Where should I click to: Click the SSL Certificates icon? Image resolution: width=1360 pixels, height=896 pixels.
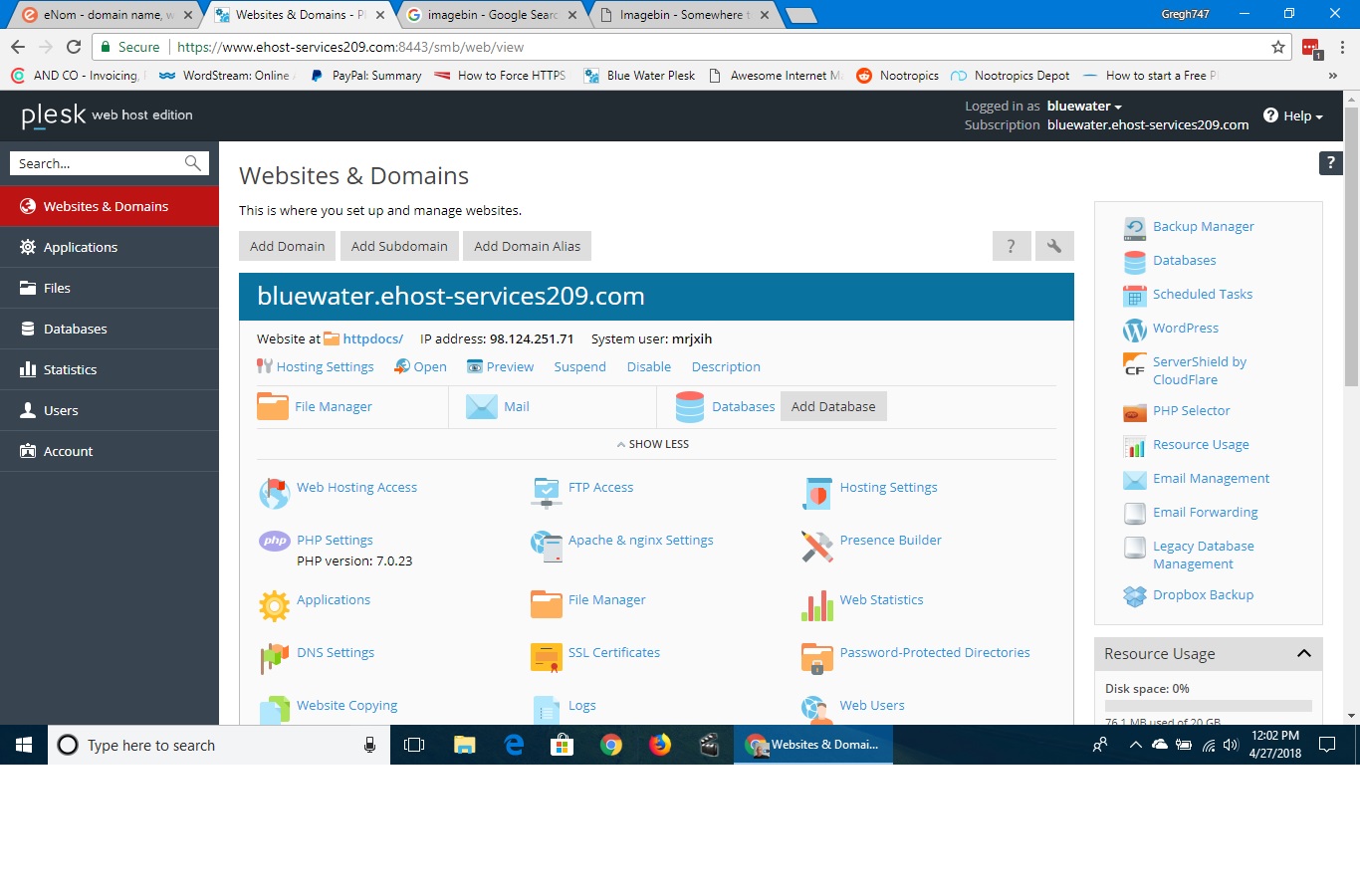coord(546,658)
